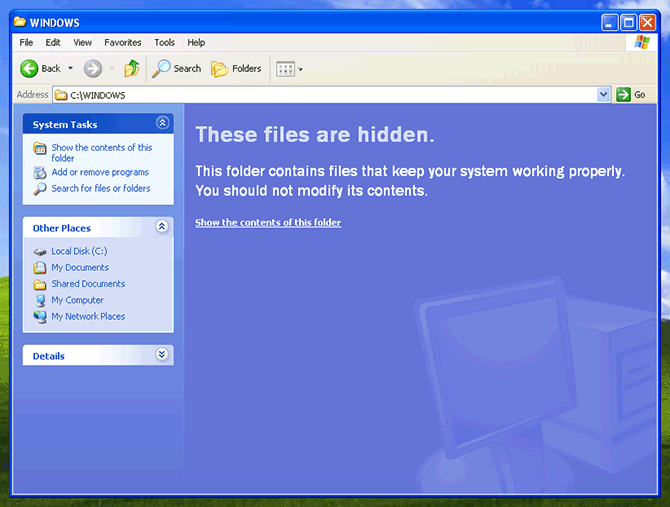
Task: Open the Tools menu
Action: coord(165,42)
